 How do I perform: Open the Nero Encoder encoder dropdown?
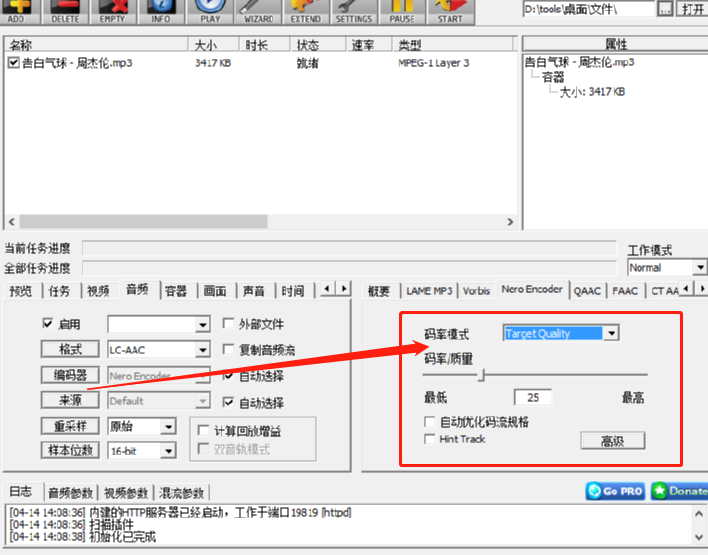point(203,375)
